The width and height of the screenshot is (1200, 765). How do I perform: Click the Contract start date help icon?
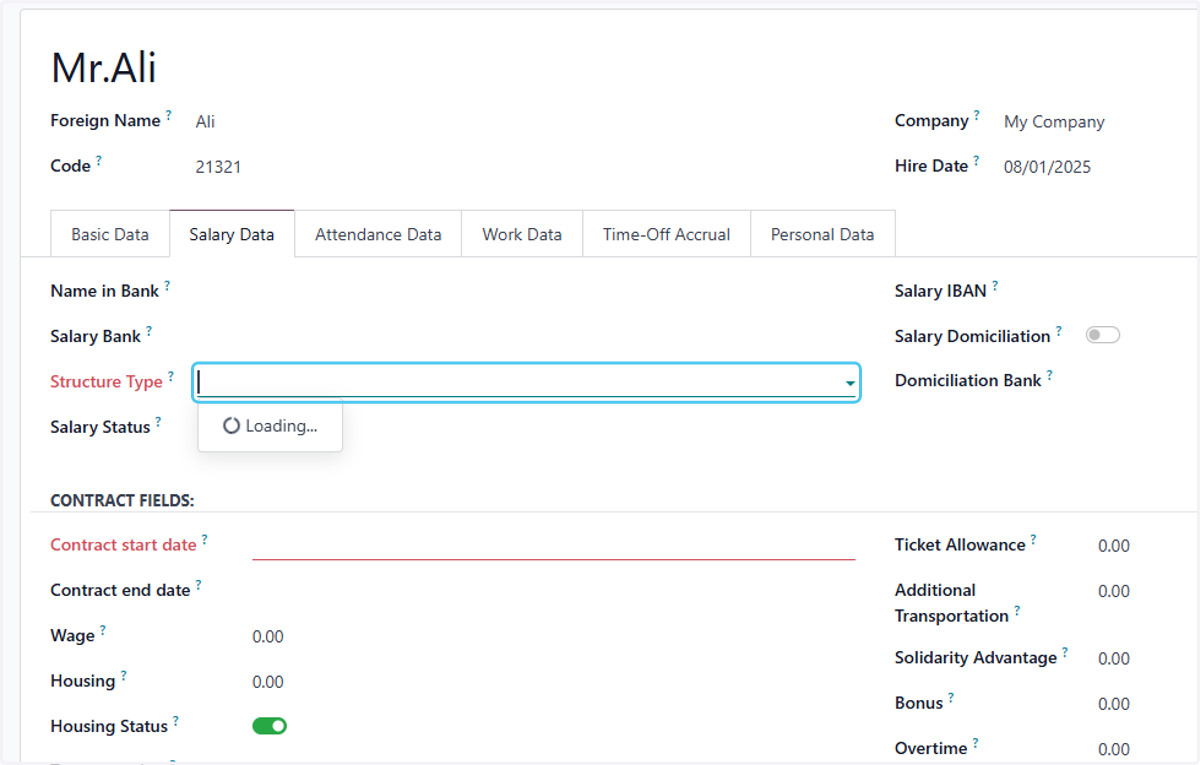204,540
